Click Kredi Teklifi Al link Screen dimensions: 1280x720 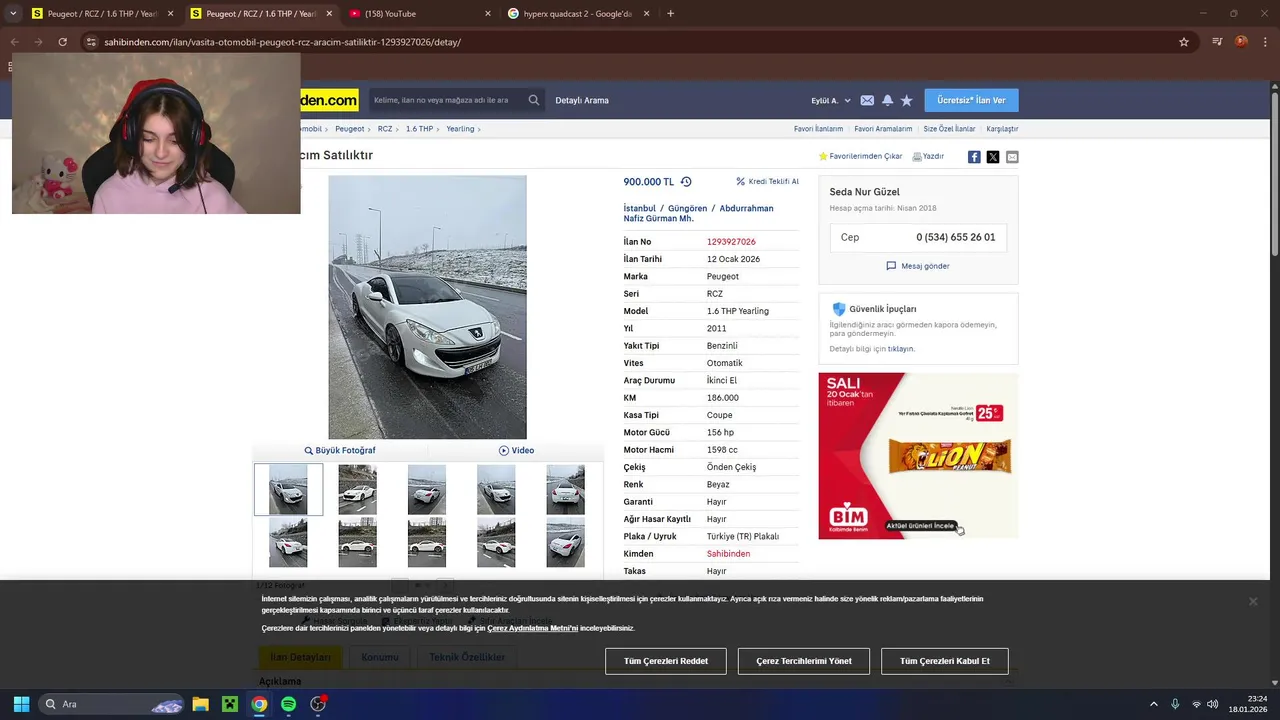(768, 182)
